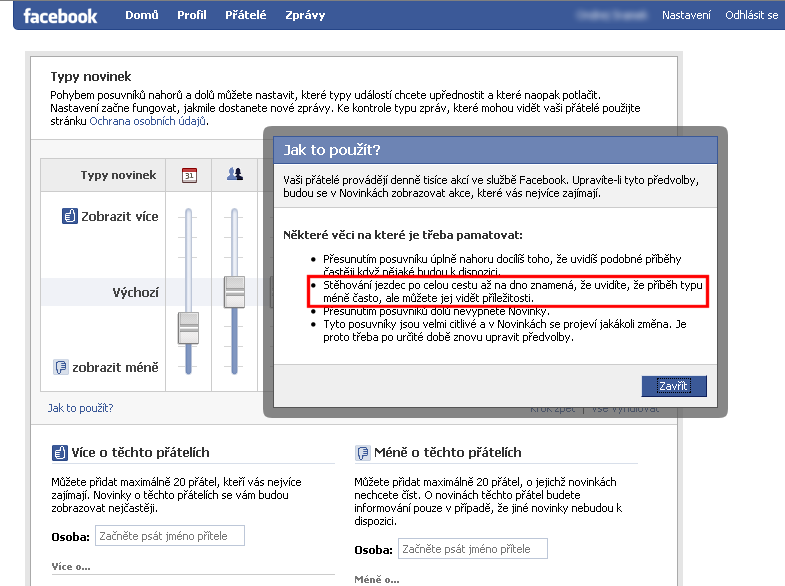The height and width of the screenshot is (586, 785).
Task: Go to Profil in top navigation
Action: click(x=192, y=16)
